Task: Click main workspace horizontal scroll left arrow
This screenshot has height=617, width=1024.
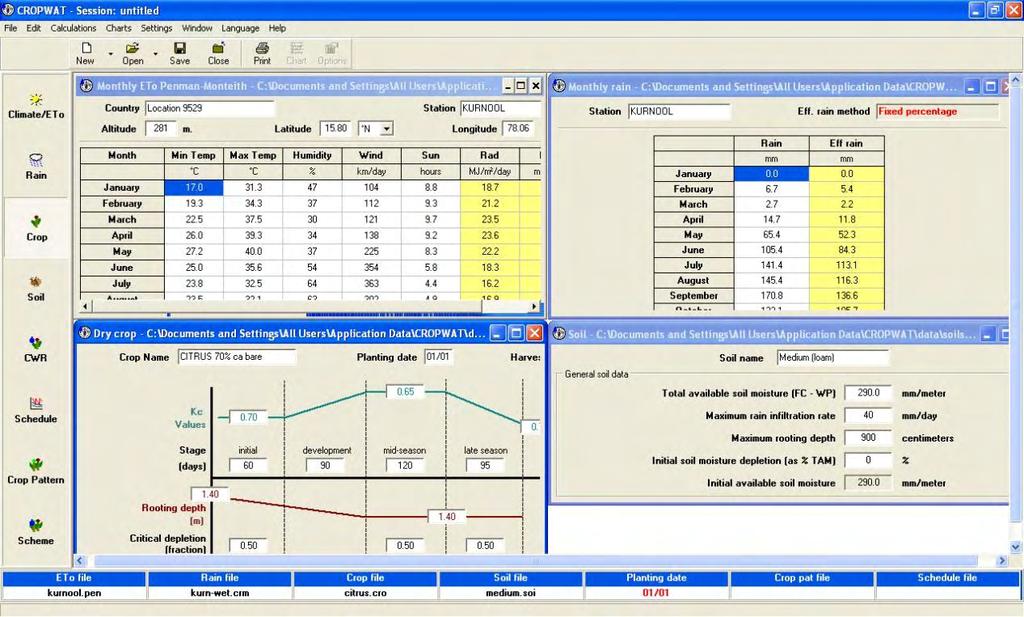Action: pos(80,561)
